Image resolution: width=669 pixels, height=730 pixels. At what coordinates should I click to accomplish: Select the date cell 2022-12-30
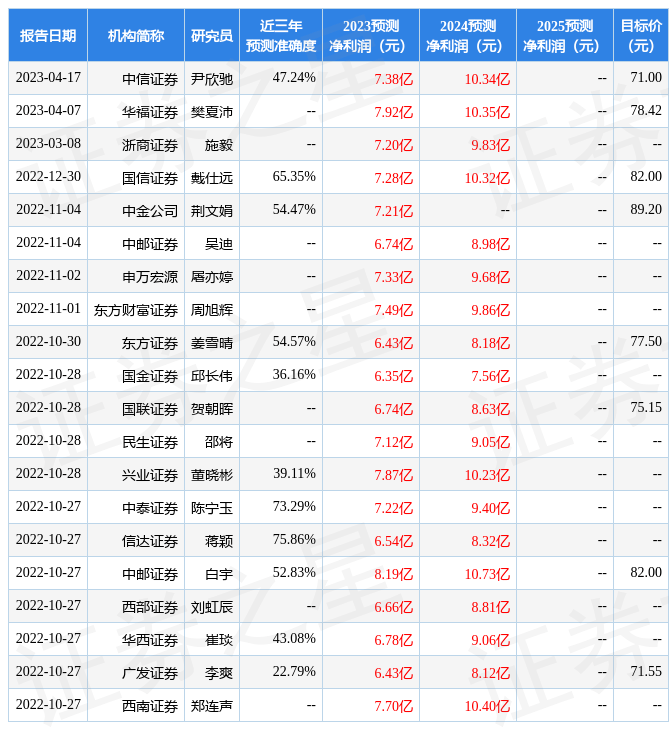(x=48, y=177)
